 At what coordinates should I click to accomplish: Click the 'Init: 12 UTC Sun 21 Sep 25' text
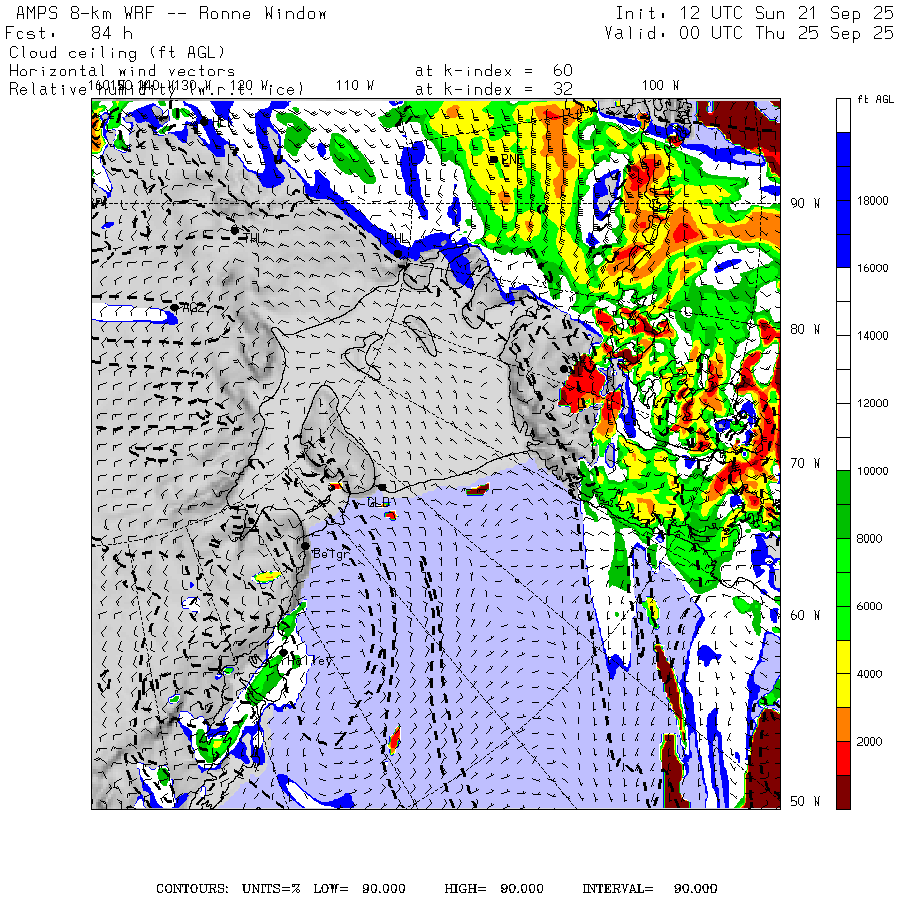tap(755, 13)
